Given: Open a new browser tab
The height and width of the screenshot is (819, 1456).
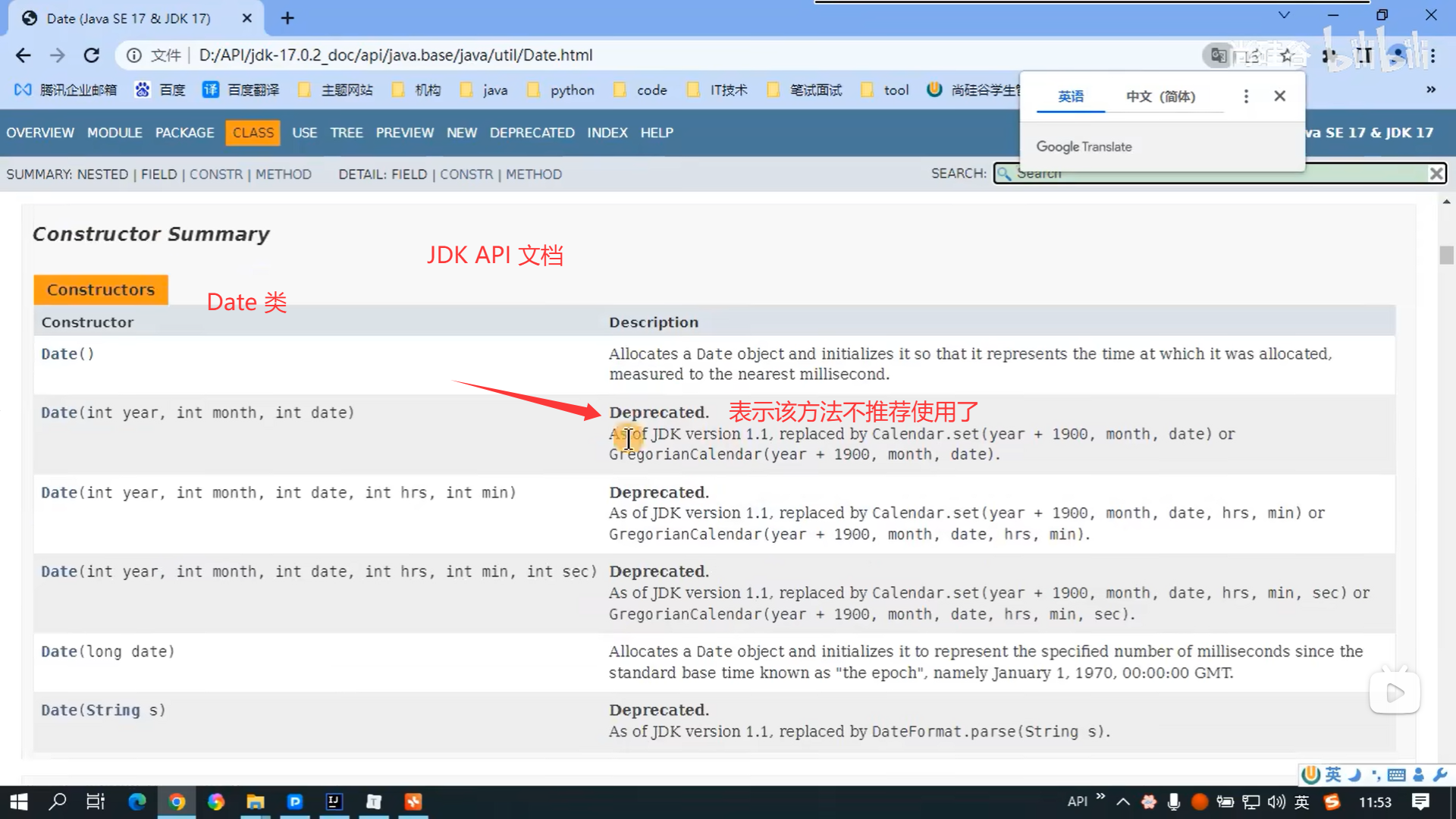Looking at the screenshot, I should point(287,18).
